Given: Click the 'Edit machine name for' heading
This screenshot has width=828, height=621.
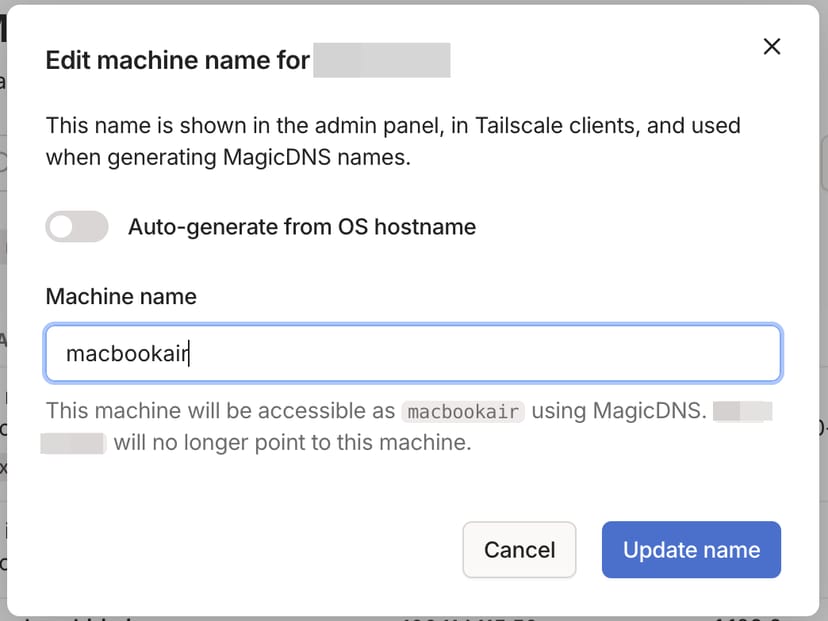Looking at the screenshot, I should [x=177, y=60].
